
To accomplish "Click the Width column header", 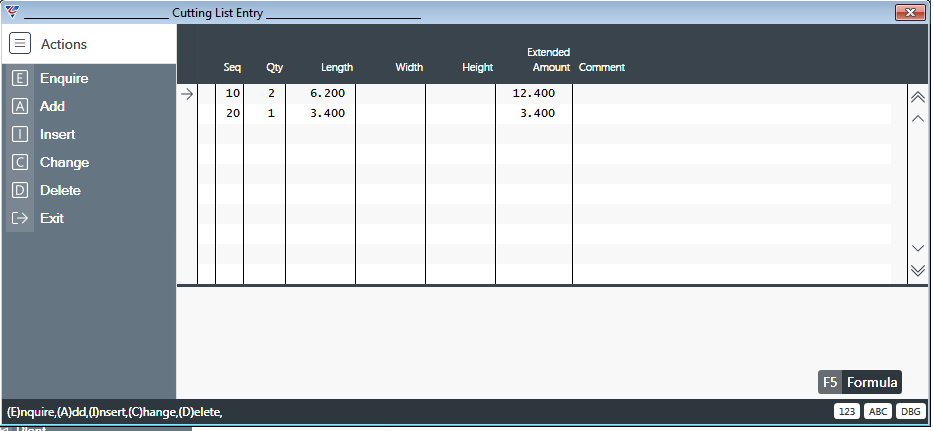I will tap(409, 67).
